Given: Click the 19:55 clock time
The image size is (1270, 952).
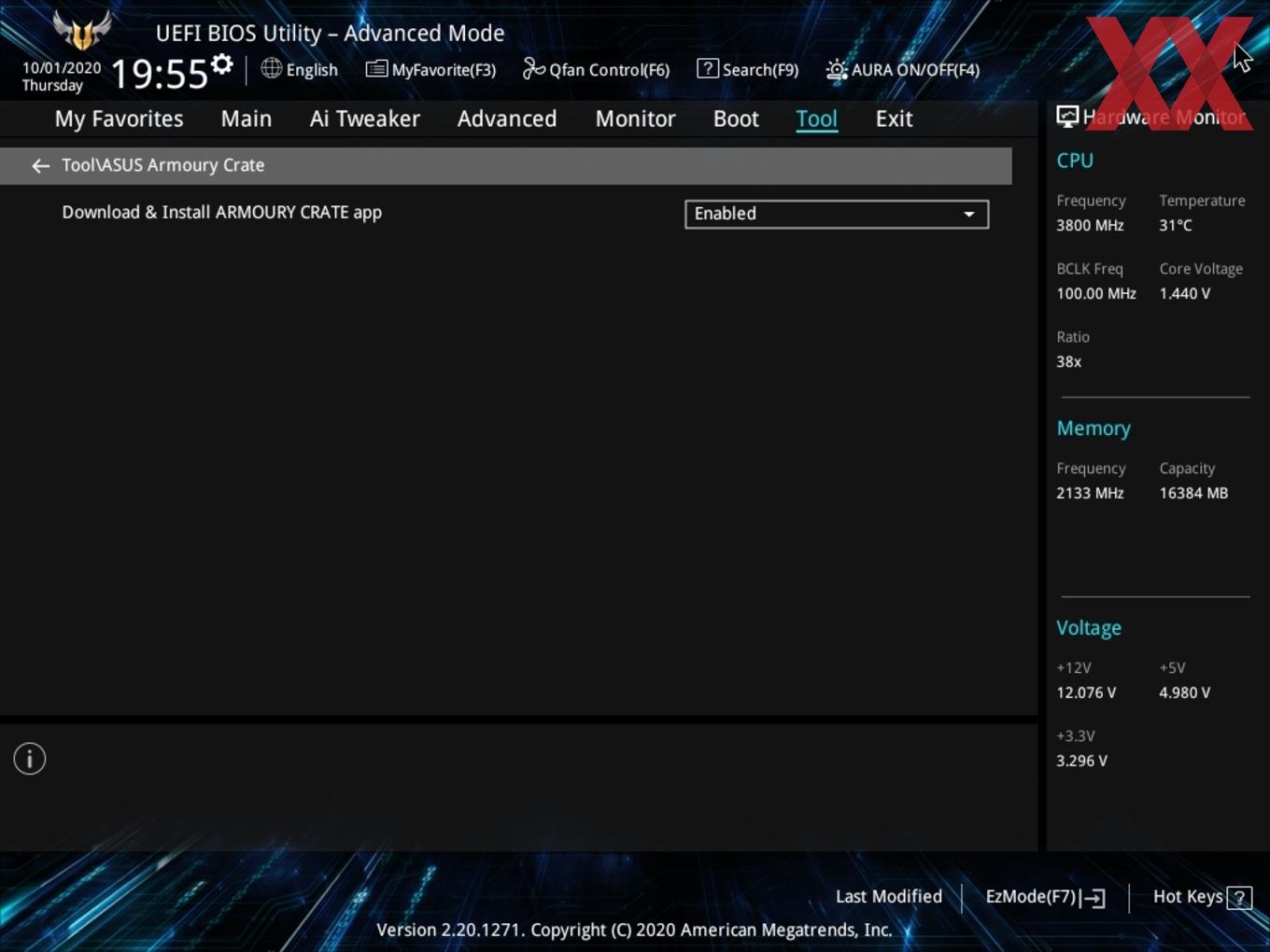Looking at the screenshot, I should coord(159,74).
